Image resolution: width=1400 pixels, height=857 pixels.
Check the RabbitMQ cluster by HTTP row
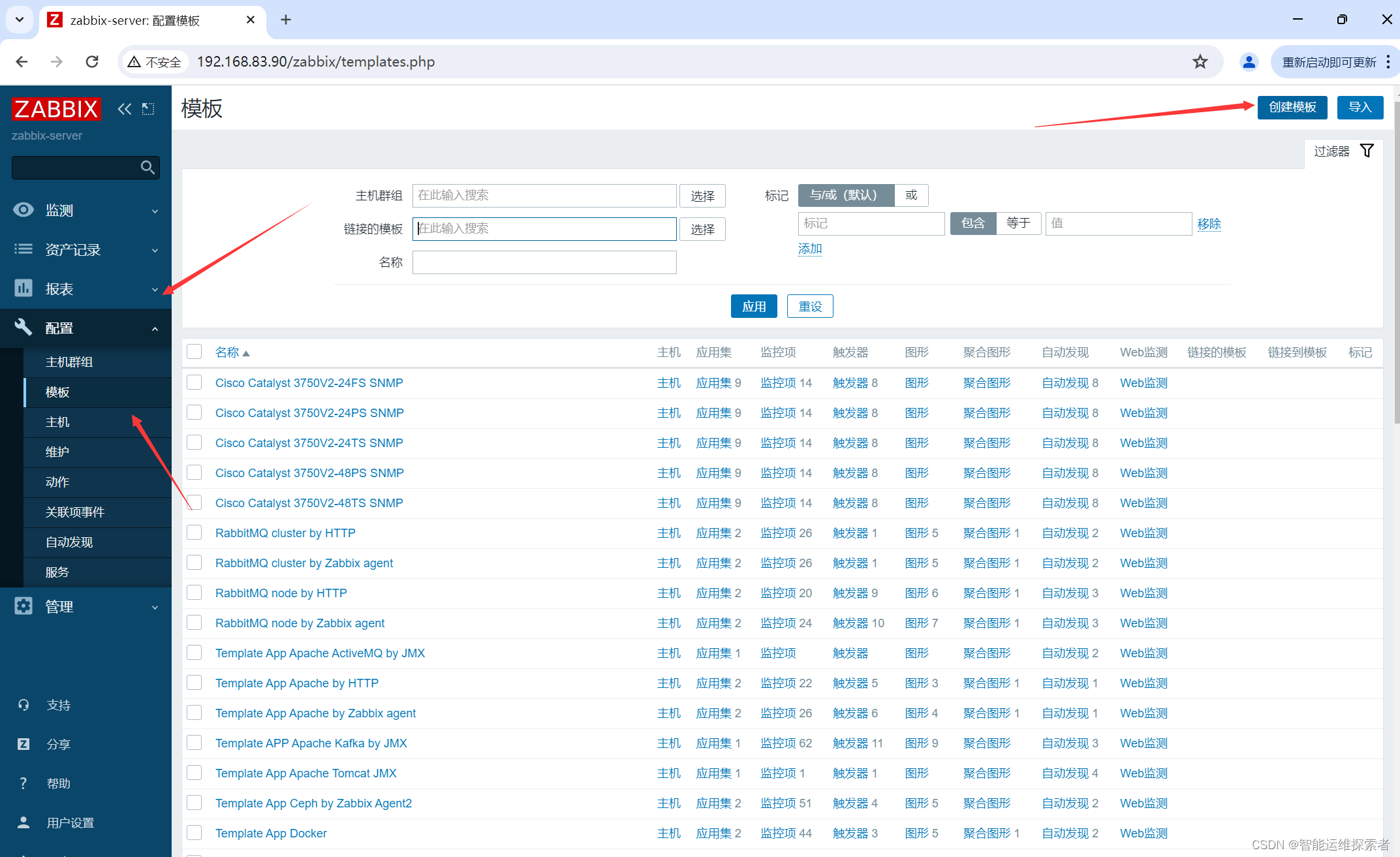[x=194, y=533]
